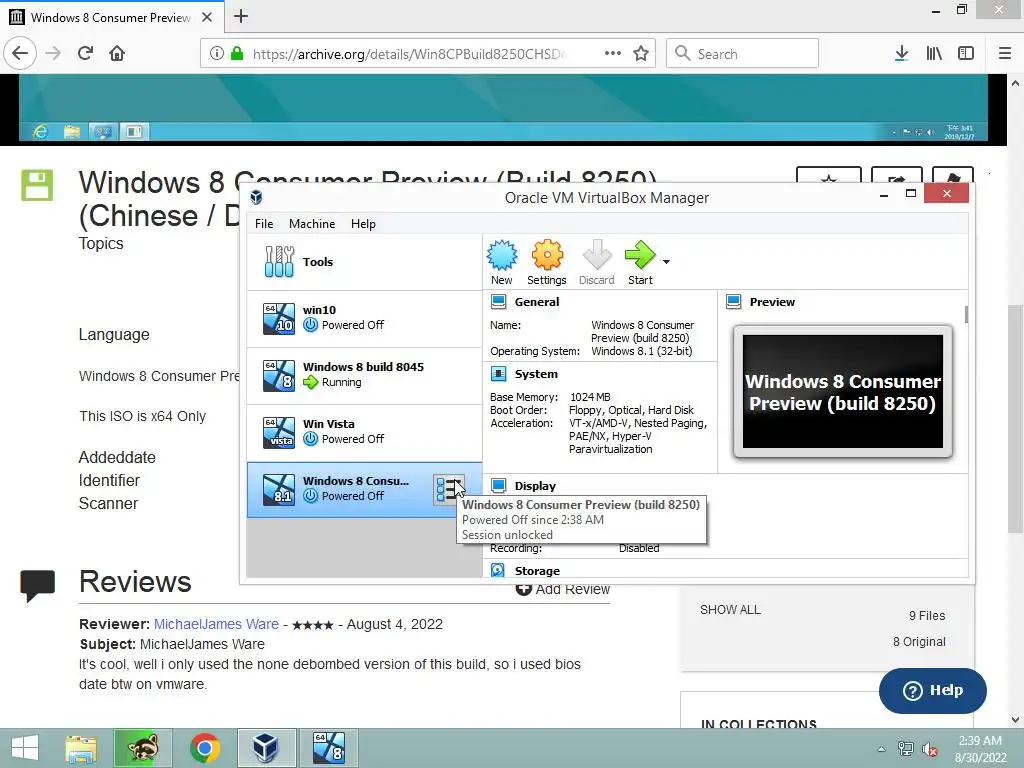This screenshot has height=768, width=1024.
Task: Open the Start button dropdown arrow
Action: point(666,262)
